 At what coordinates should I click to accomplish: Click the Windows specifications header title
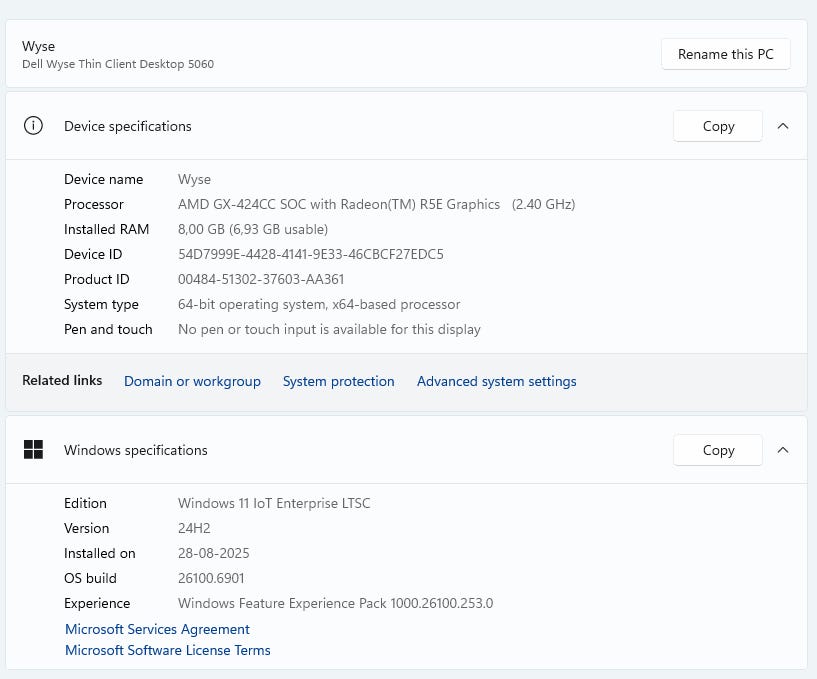pyautogui.click(x=135, y=450)
